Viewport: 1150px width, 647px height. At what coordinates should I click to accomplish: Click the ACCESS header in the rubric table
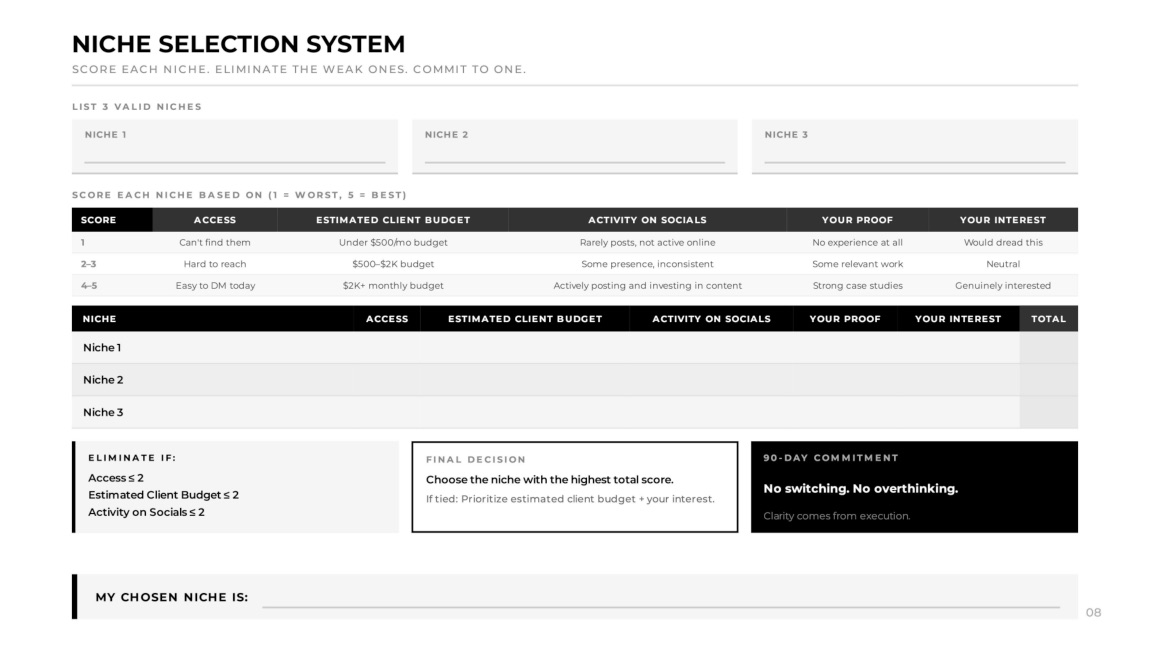(215, 220)
